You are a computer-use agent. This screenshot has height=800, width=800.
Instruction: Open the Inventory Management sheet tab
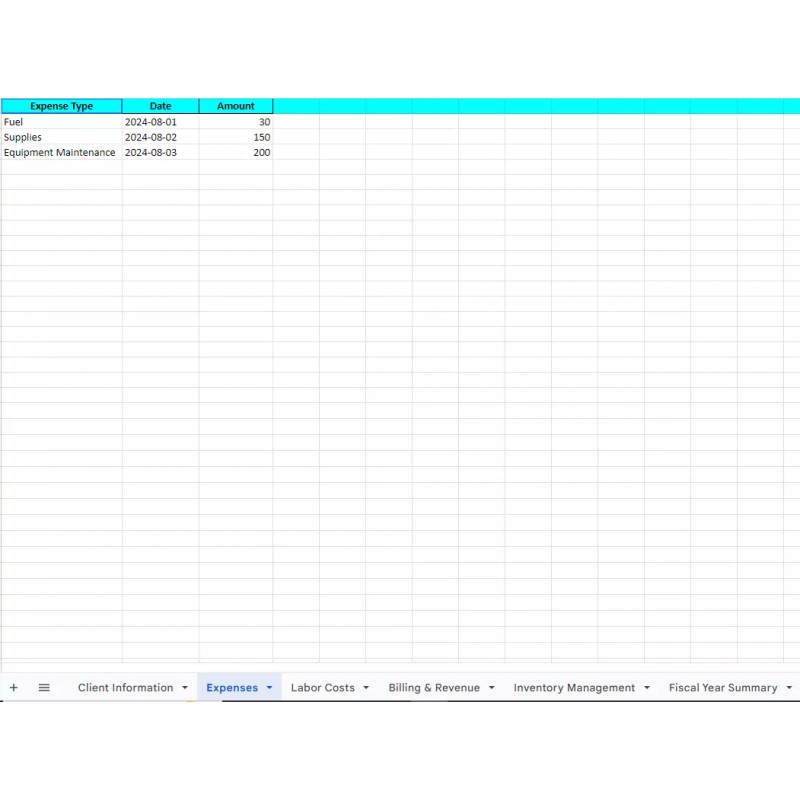pos(574,688)
